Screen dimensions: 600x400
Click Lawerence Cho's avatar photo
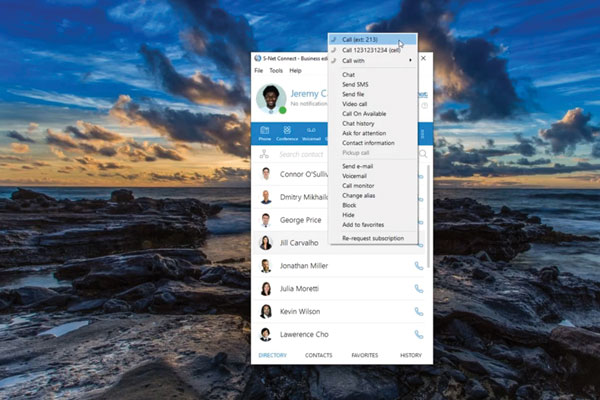[x=266, y=335]
